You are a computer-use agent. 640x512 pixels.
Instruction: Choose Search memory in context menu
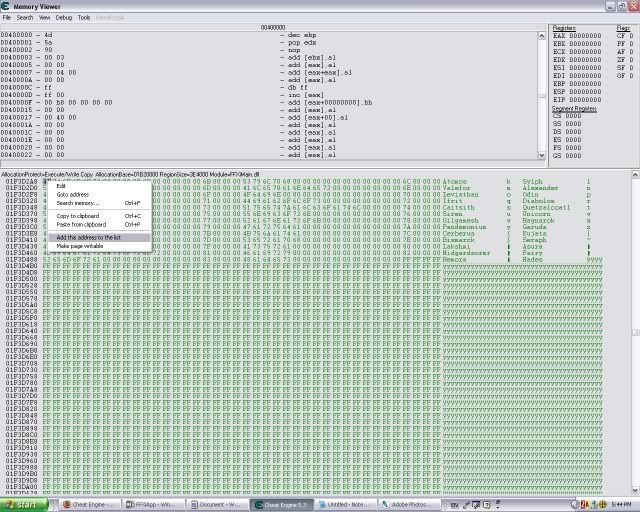tap(99, 203)
